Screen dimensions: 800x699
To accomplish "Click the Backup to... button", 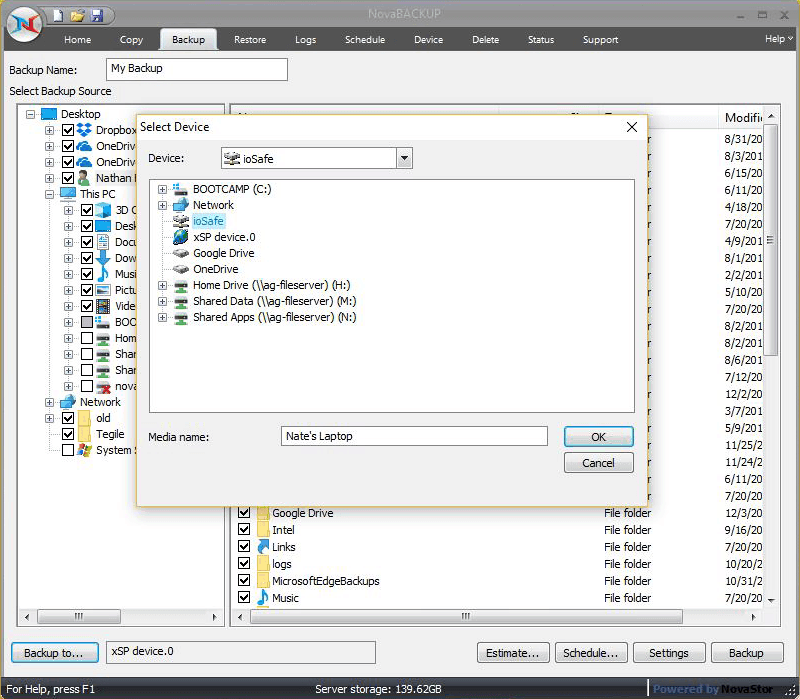I will (x=55, y=653).
